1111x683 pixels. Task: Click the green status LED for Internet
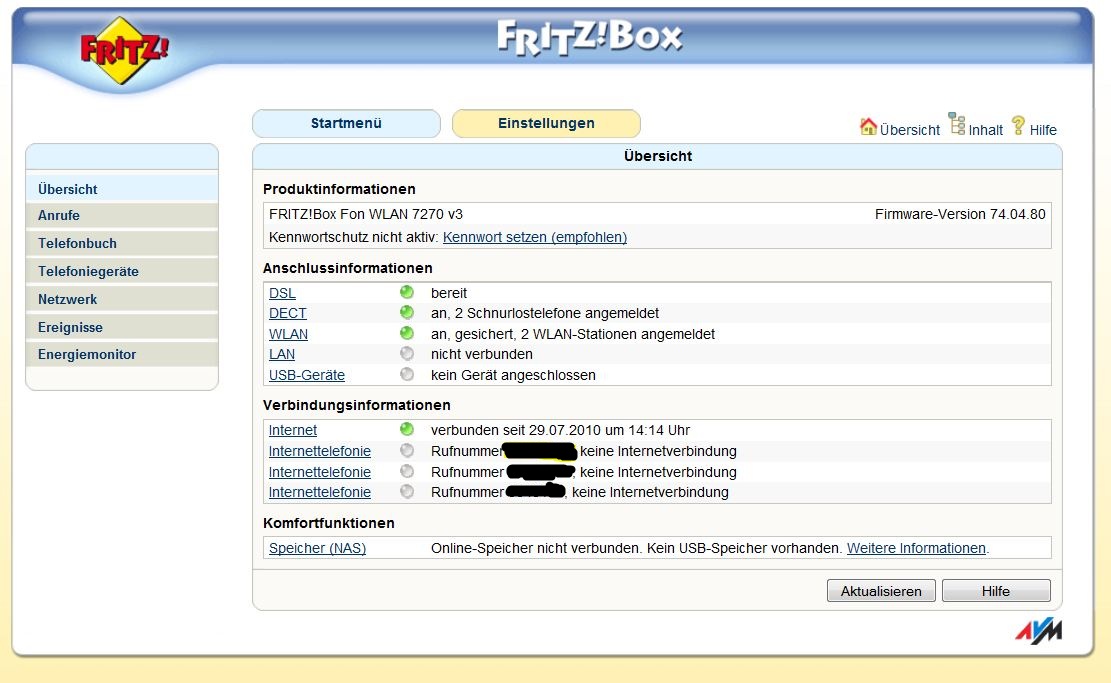(407, 429)
